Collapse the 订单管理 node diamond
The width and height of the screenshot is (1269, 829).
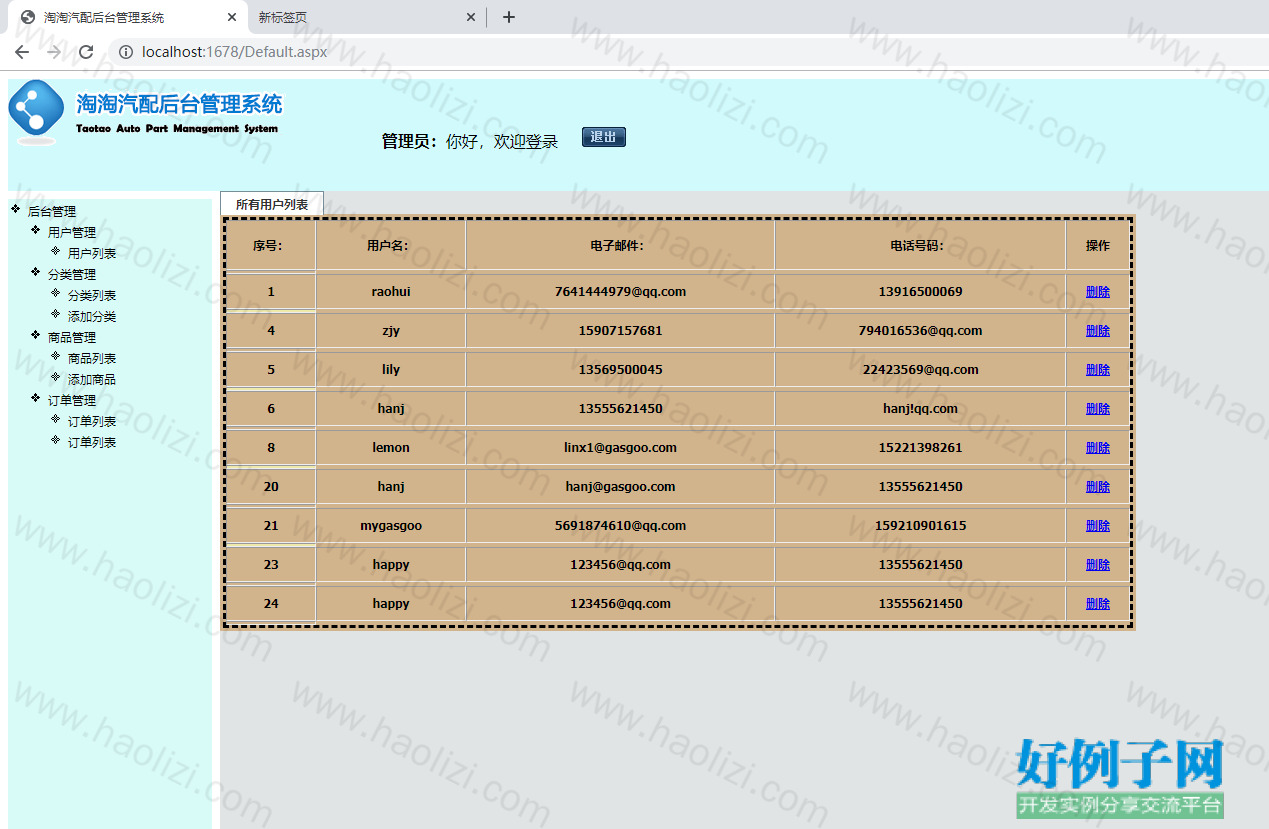(x=35, y=398)
